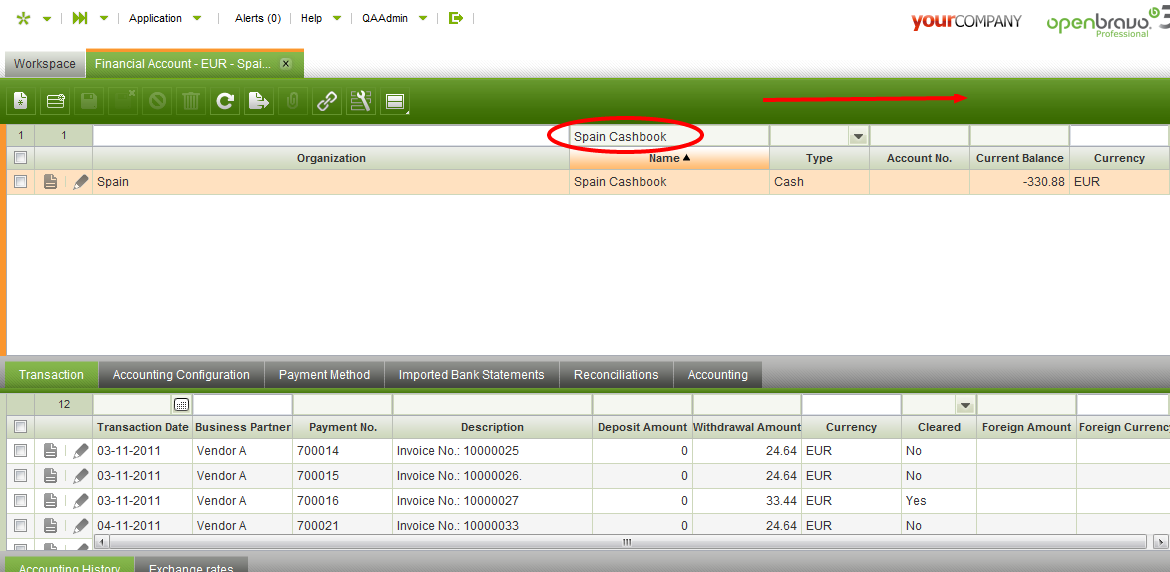The height and width of the screenshot is (572, 1170).
Task: Sort by Transaction Date column header
Action: (x=143, y=427)
